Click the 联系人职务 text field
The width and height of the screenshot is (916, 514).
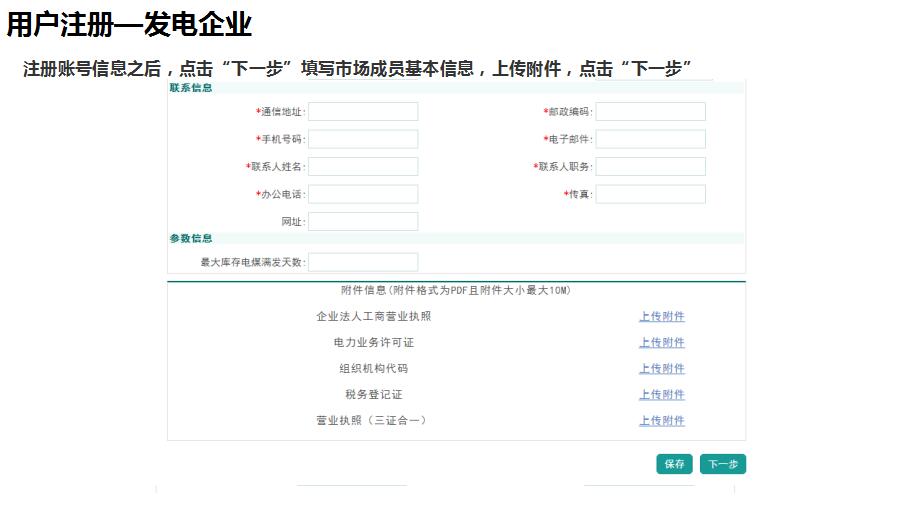click(650, 167)
